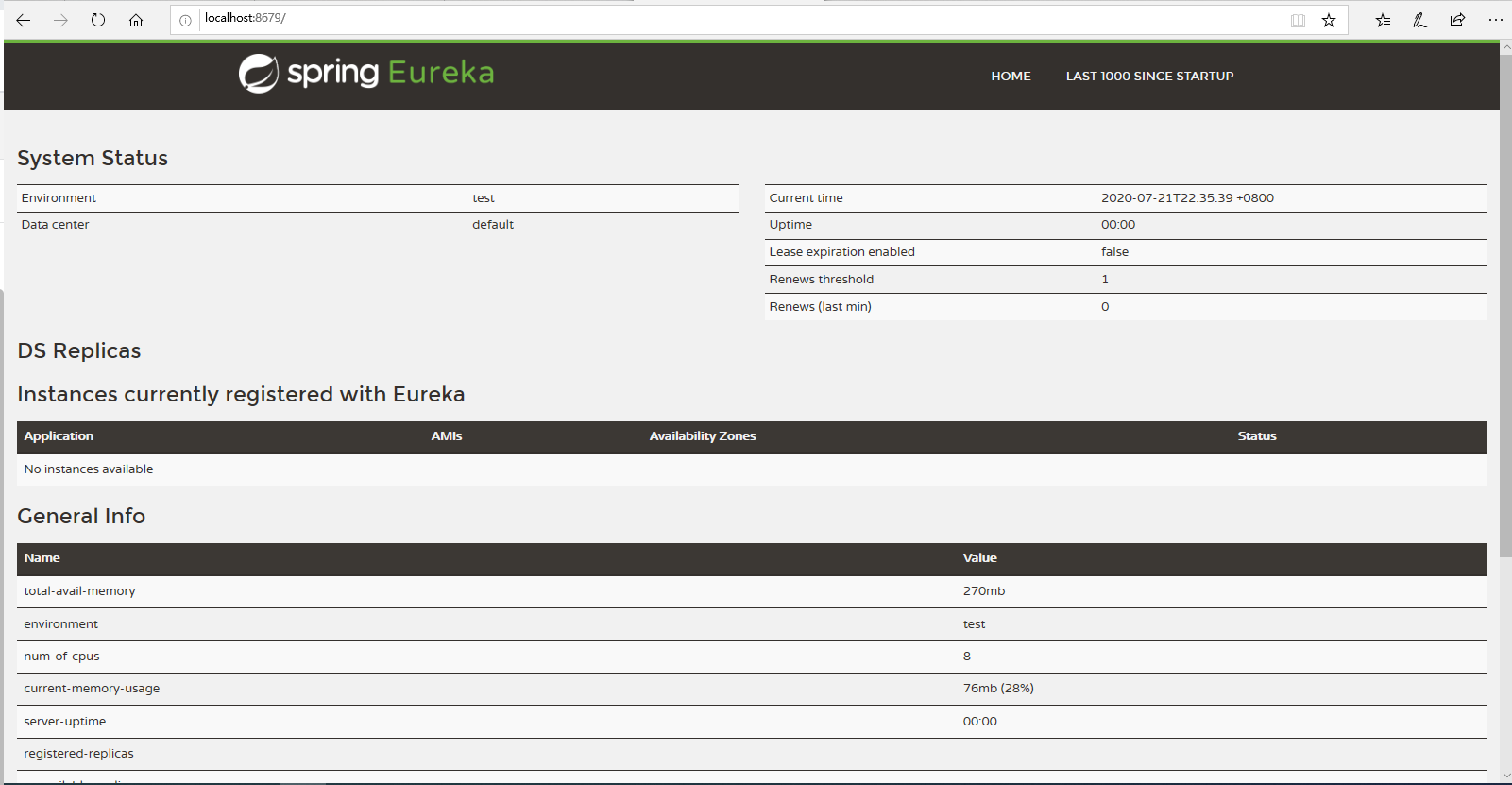Click the Renews threshold label
The width and height of the screenshot is (1512, 785).
click(821, 280)
